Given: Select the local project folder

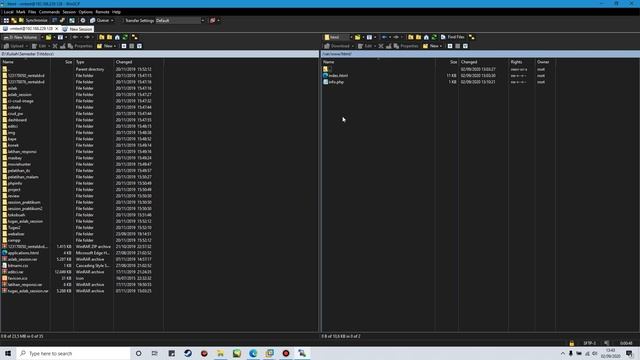Looking at the screenshot, I should tap(14, 190).
